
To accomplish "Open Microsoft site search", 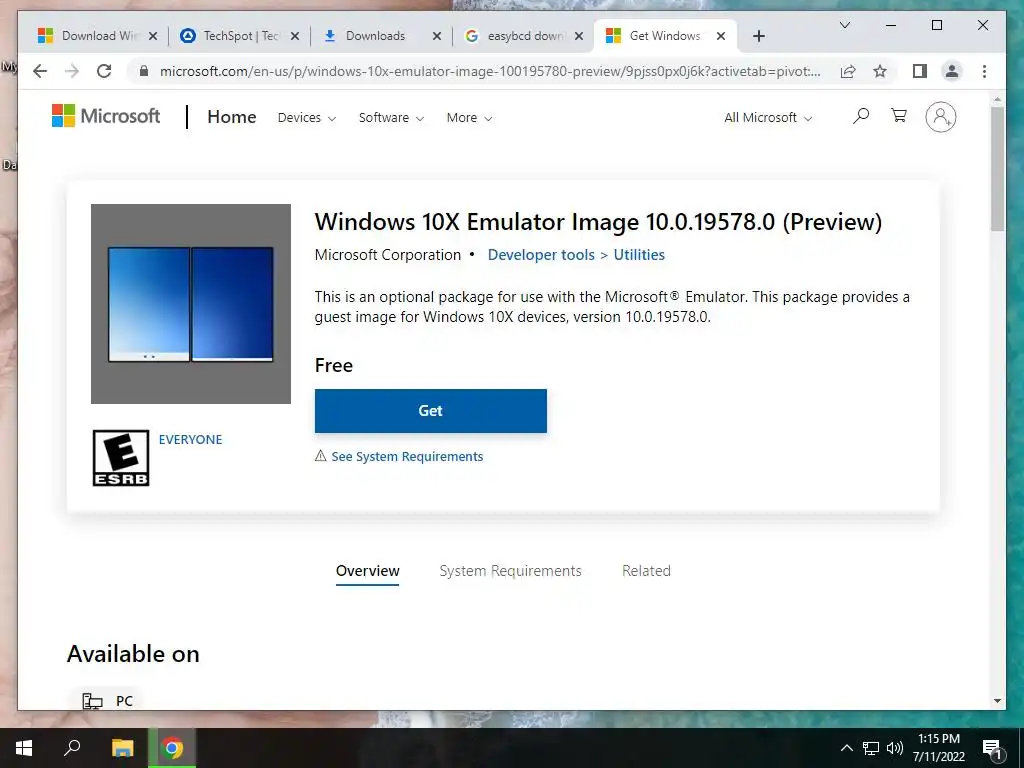I will point(861,116).
